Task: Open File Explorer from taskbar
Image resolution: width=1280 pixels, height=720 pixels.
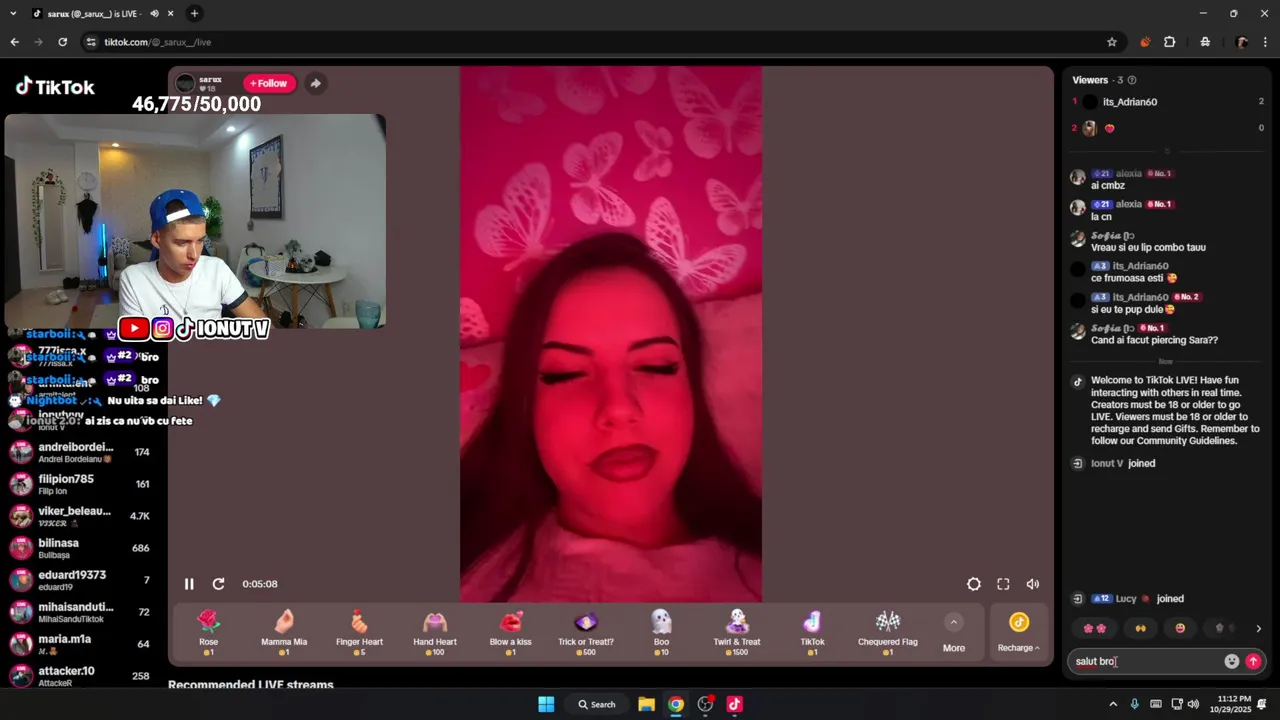Action: (646, 704)
